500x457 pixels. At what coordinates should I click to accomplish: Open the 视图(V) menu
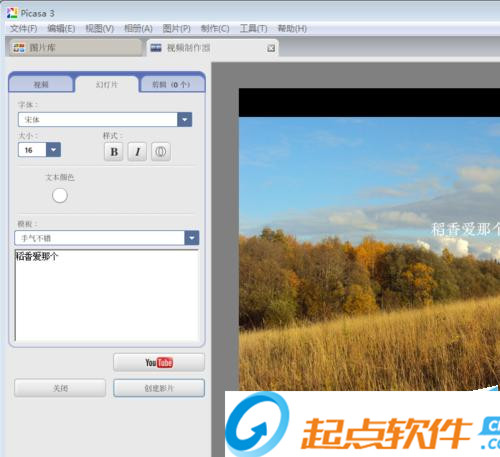point(100,29)
